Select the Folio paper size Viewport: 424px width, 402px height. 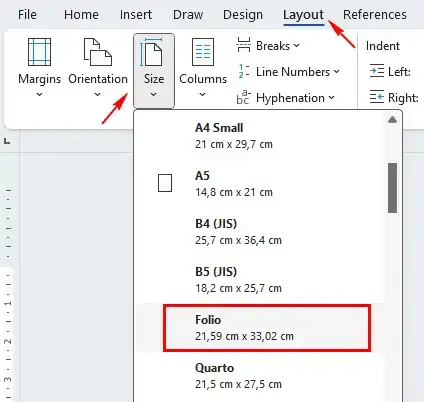[x=259, y=328]
